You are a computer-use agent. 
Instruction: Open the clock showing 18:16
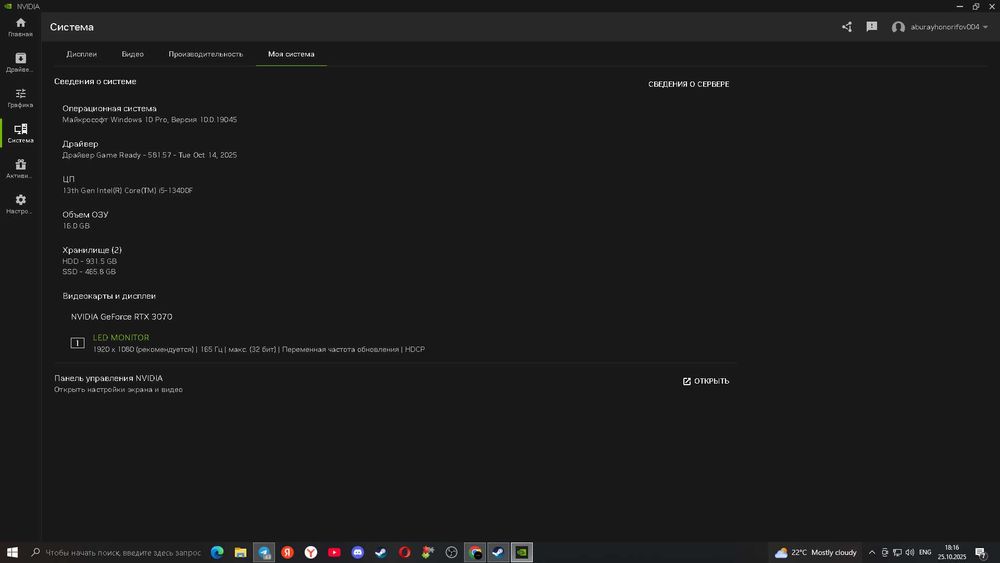pos(952,552)
